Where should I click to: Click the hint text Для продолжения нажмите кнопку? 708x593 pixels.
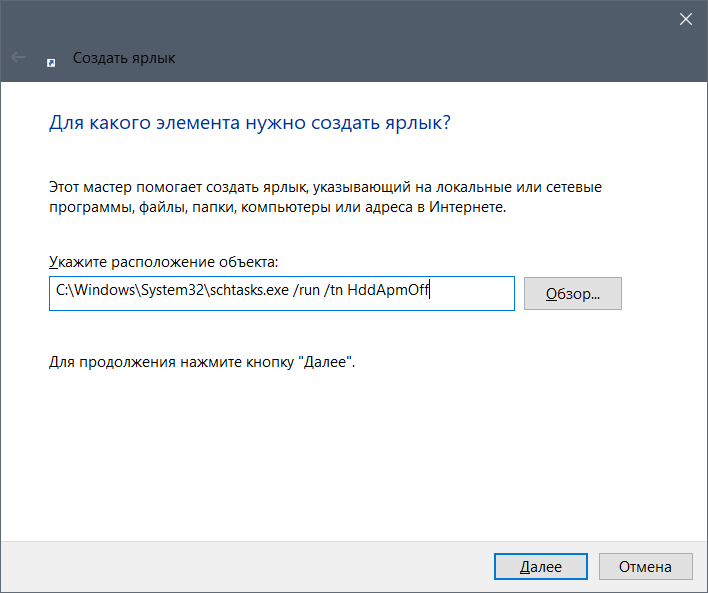coord(202,360)
